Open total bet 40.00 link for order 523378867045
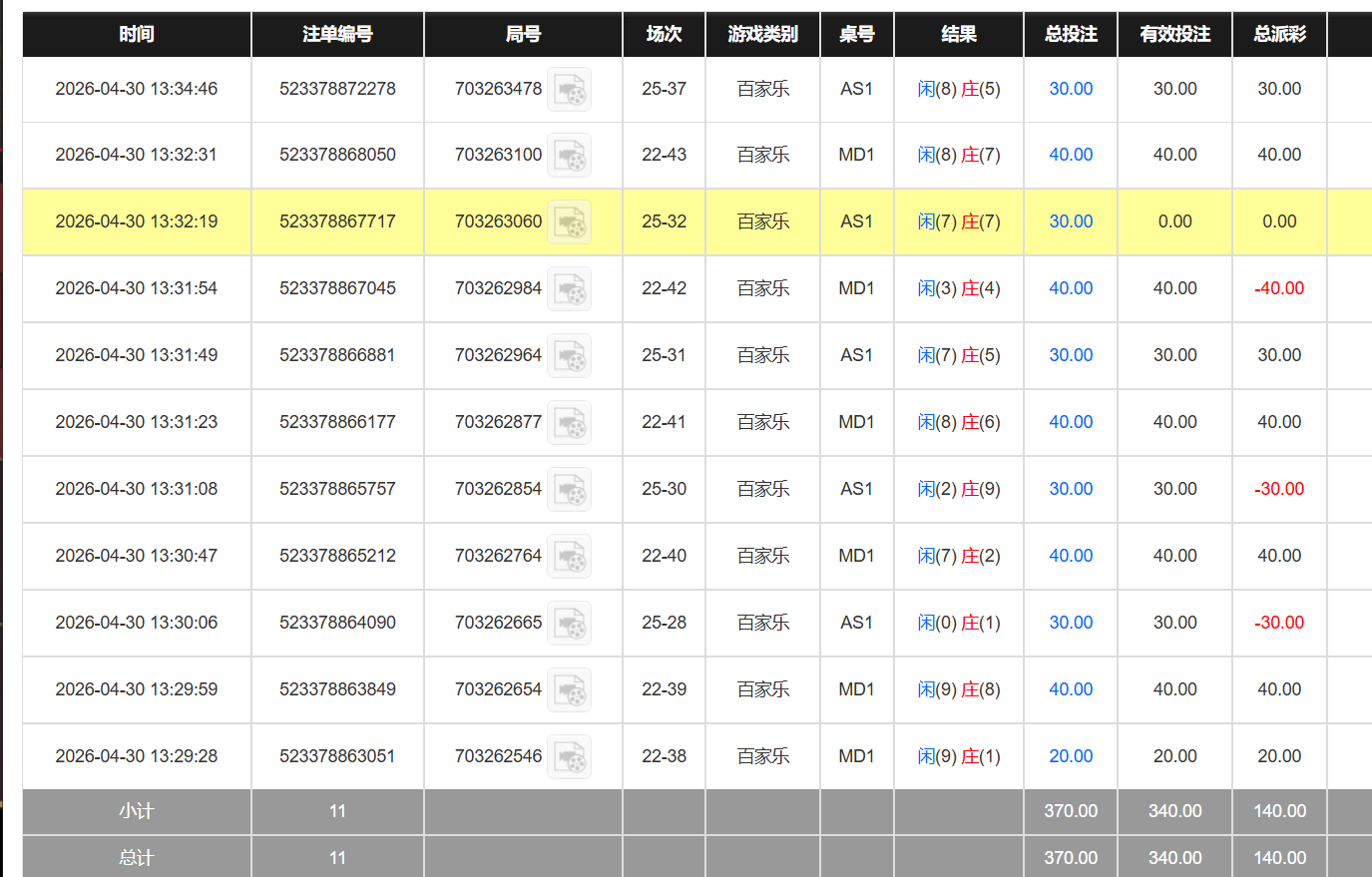 (1071, 288)
